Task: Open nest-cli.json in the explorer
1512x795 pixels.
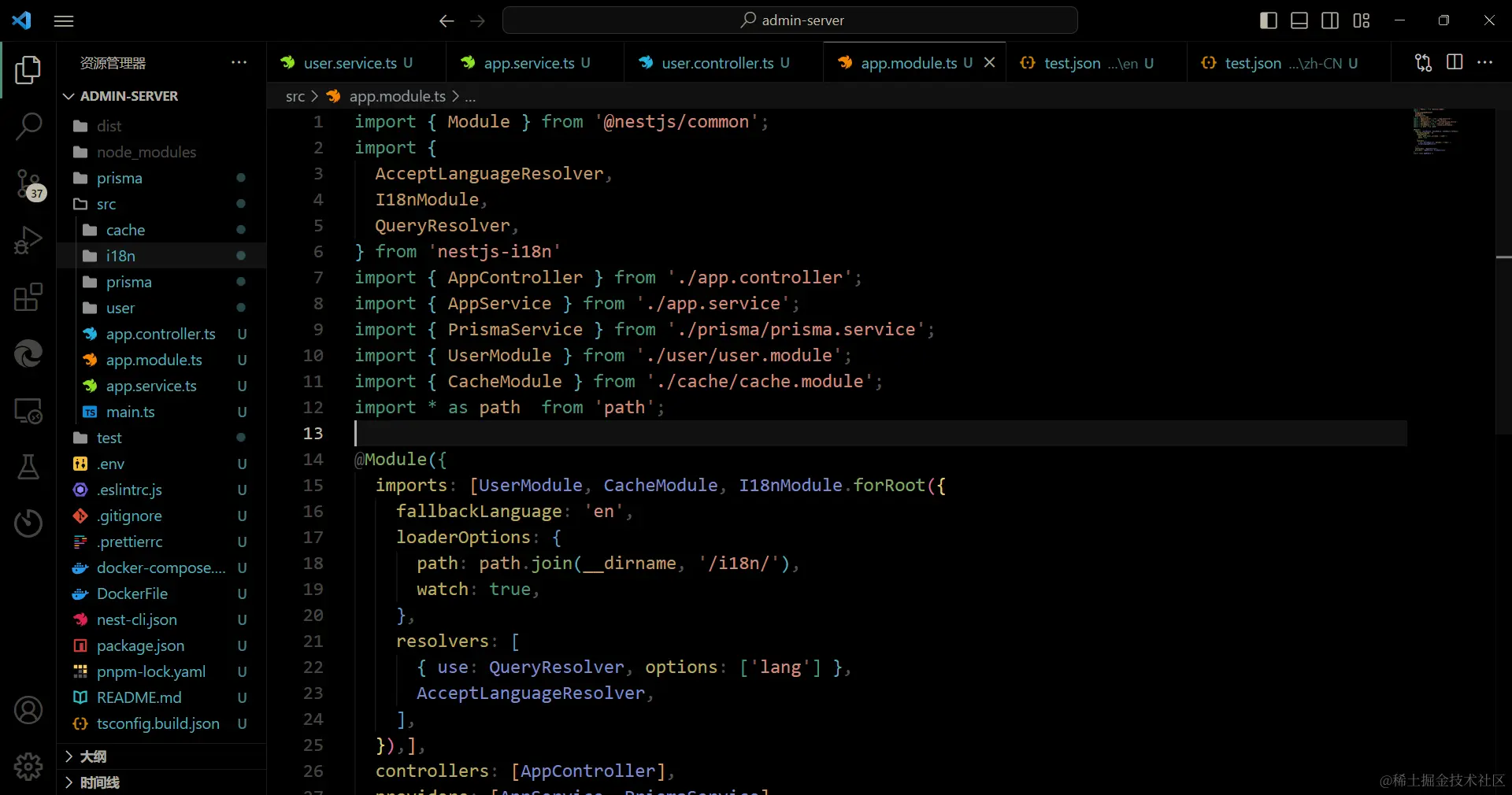Action: (x=161, y=619)
